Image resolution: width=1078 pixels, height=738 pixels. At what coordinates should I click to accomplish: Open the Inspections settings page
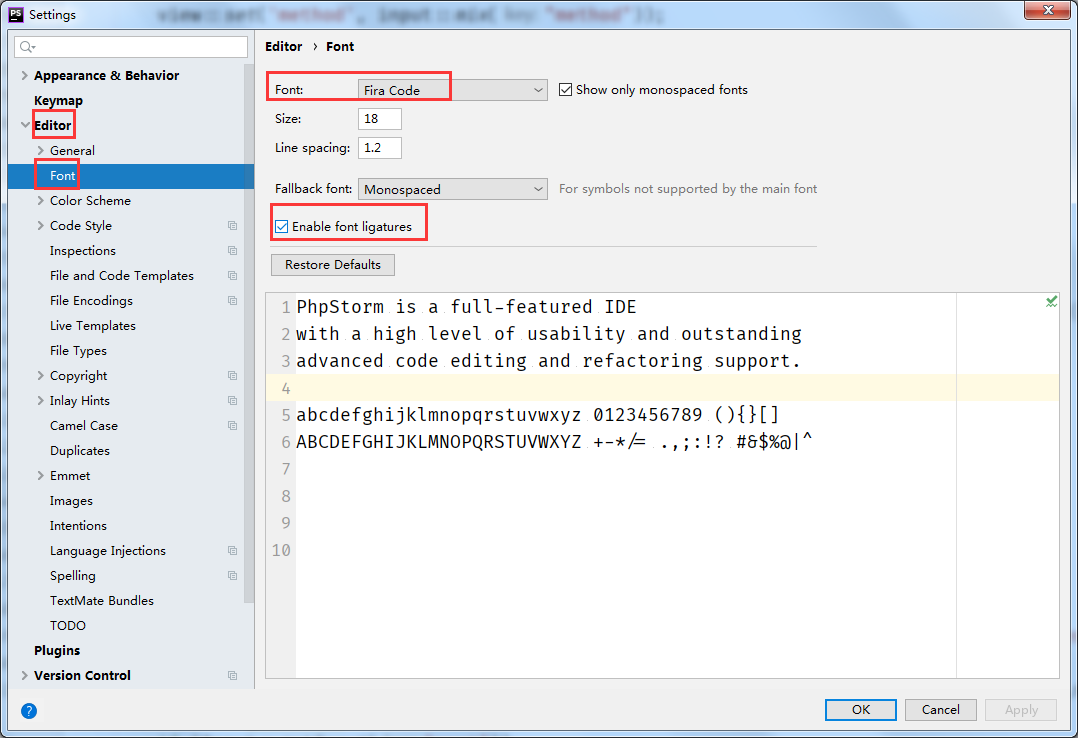click(82, 251)
